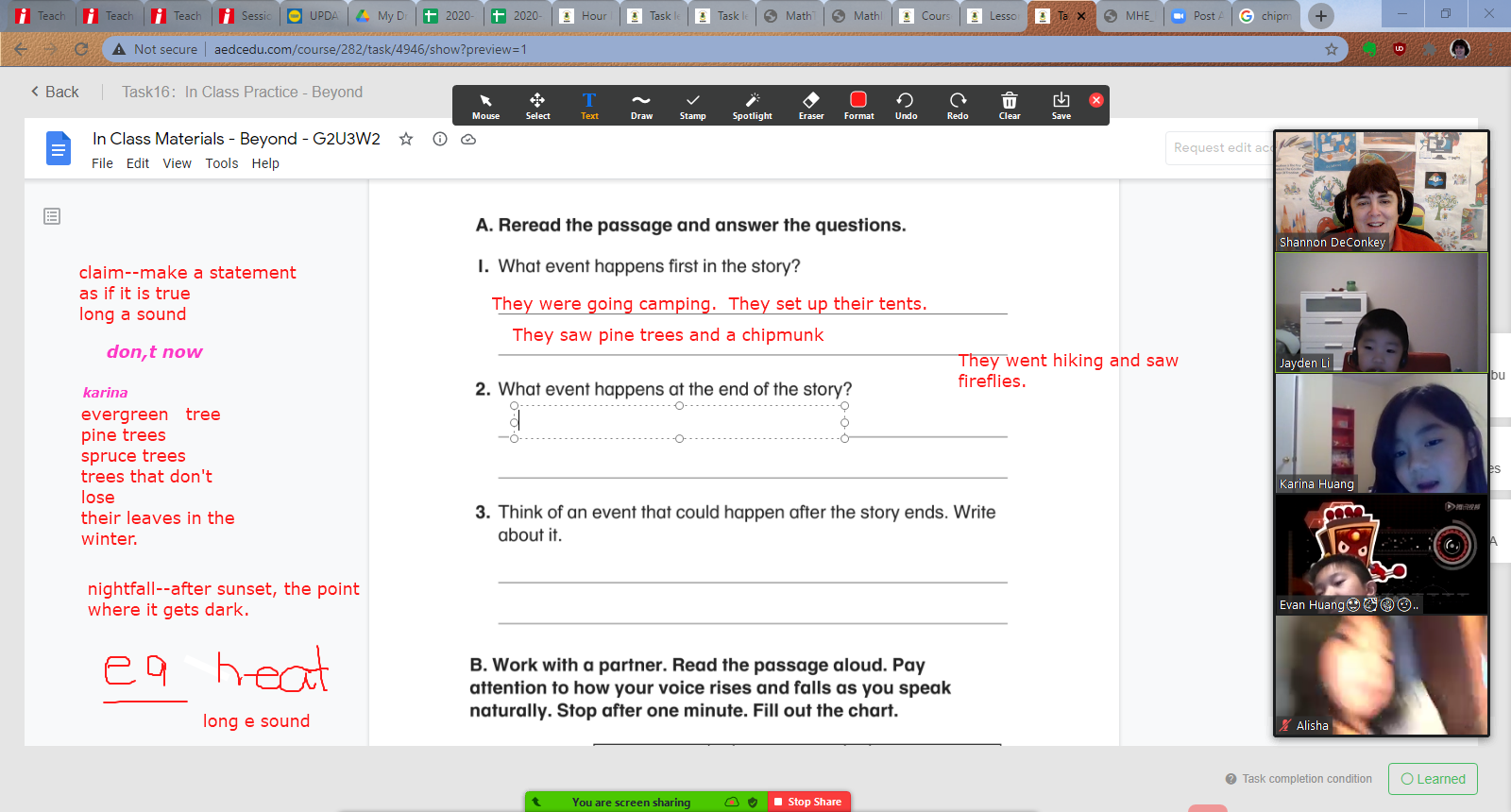
Task: Select Alisha's video tile
Action: click(x=1382, y=675)
